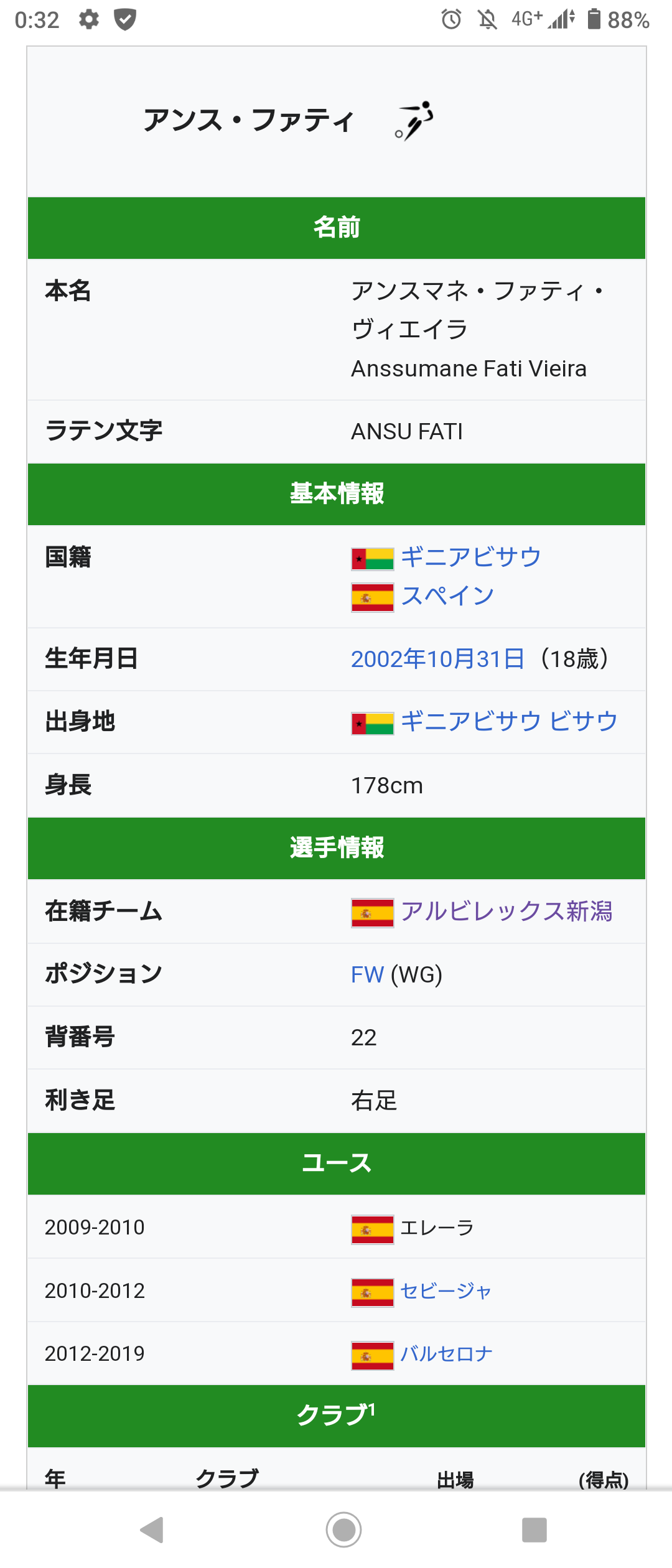Open the スペイン nationality link
This screenshot has width=672, height=1568.
[447, 595]
